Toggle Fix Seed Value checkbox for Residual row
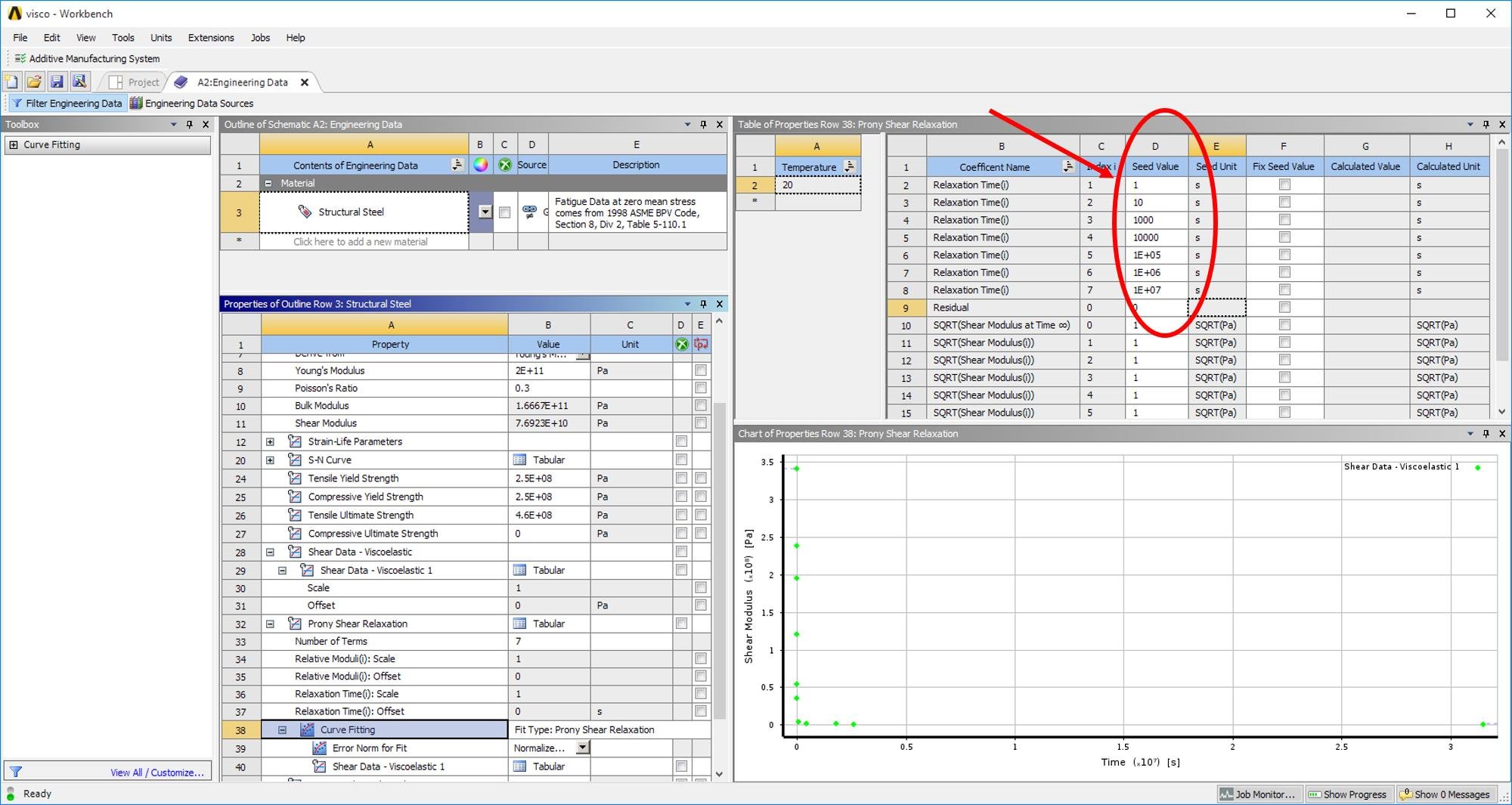This screenshot has width=1512, height=805. [1284, 307]
